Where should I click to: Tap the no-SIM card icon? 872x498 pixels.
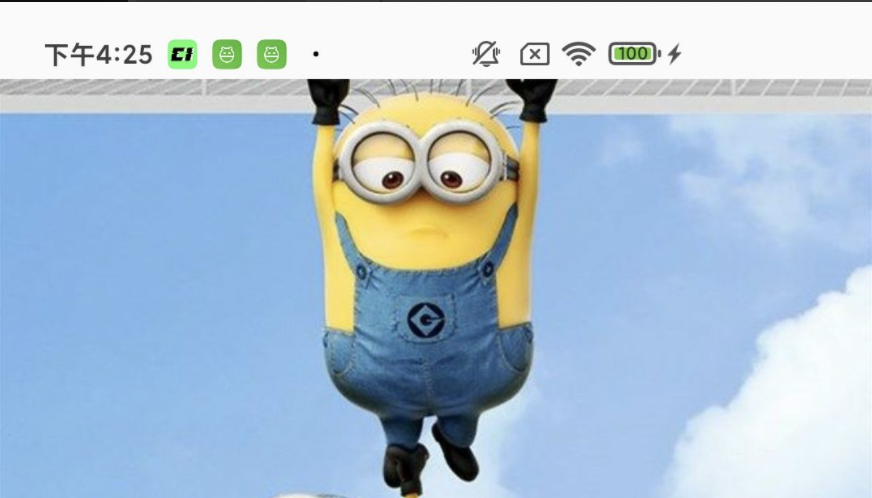(534, 54)
